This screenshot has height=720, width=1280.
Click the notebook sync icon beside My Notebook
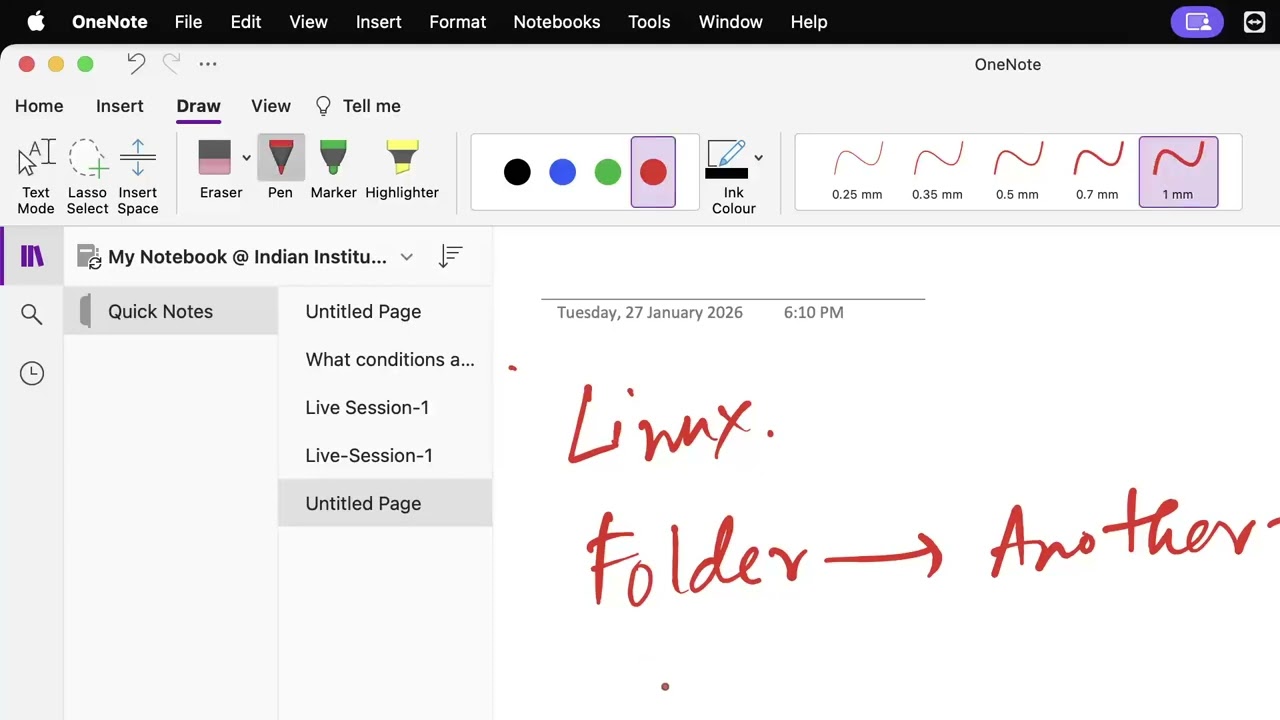pos(89,257)
